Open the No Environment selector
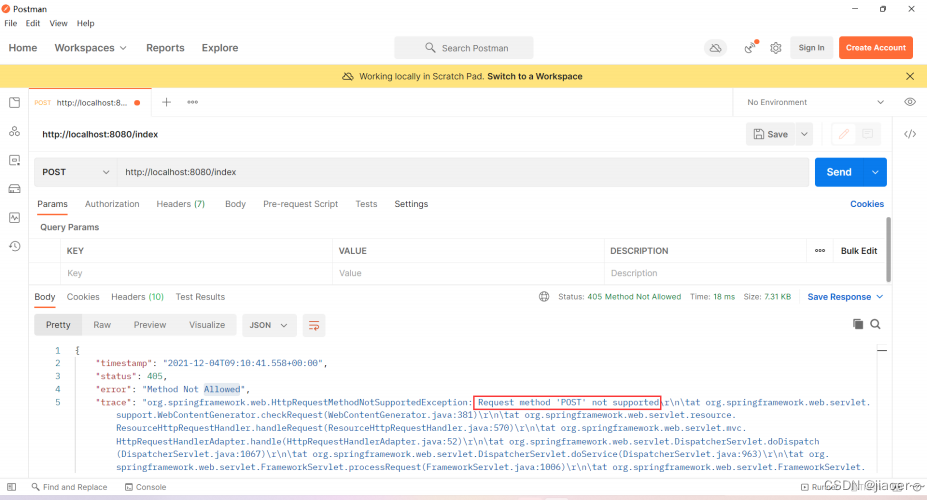Screen dimensions: 940x502 coord(815,103)
